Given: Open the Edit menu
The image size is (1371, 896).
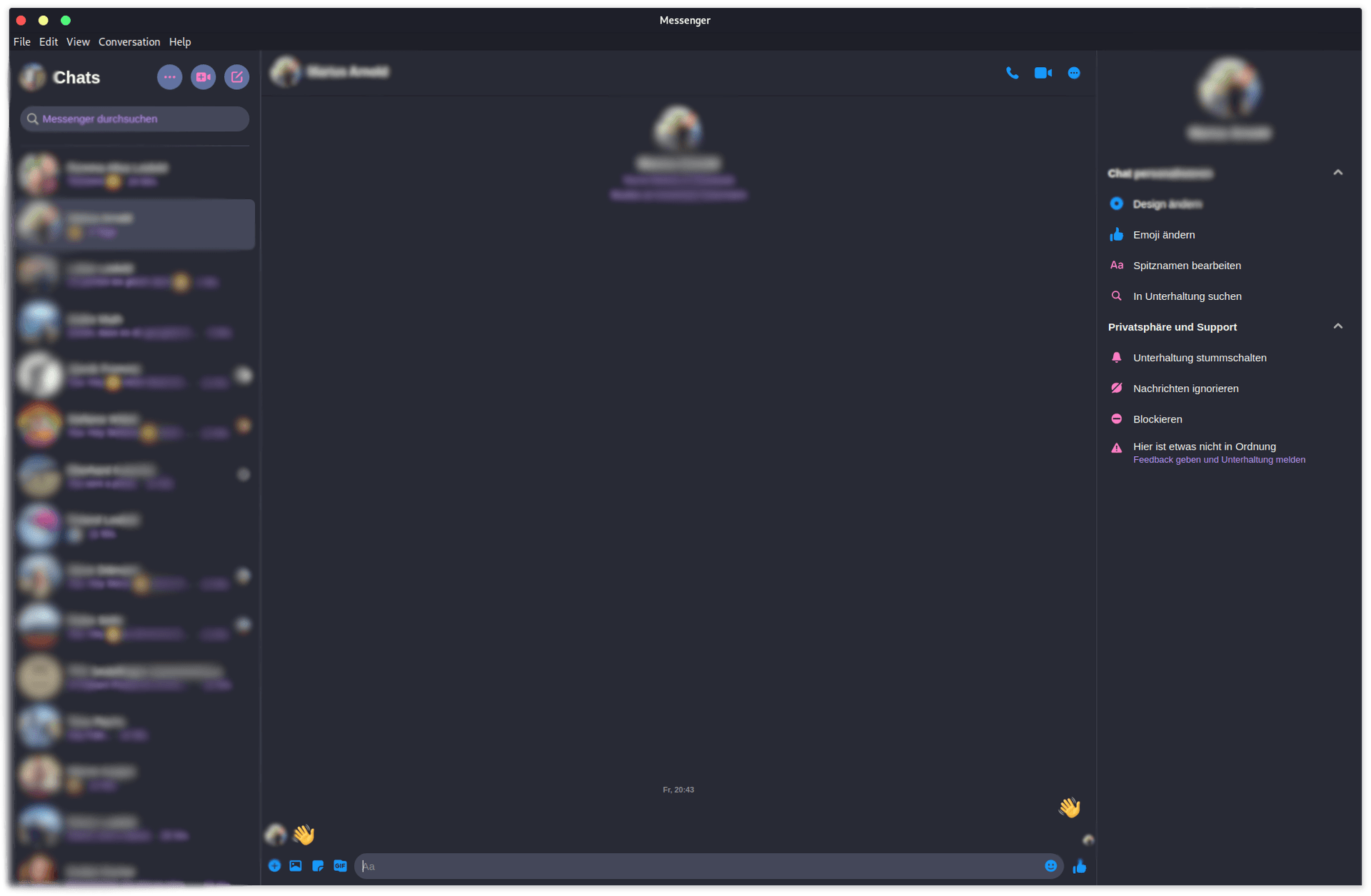Looking at the screenshot, I should tap(49, 42).
